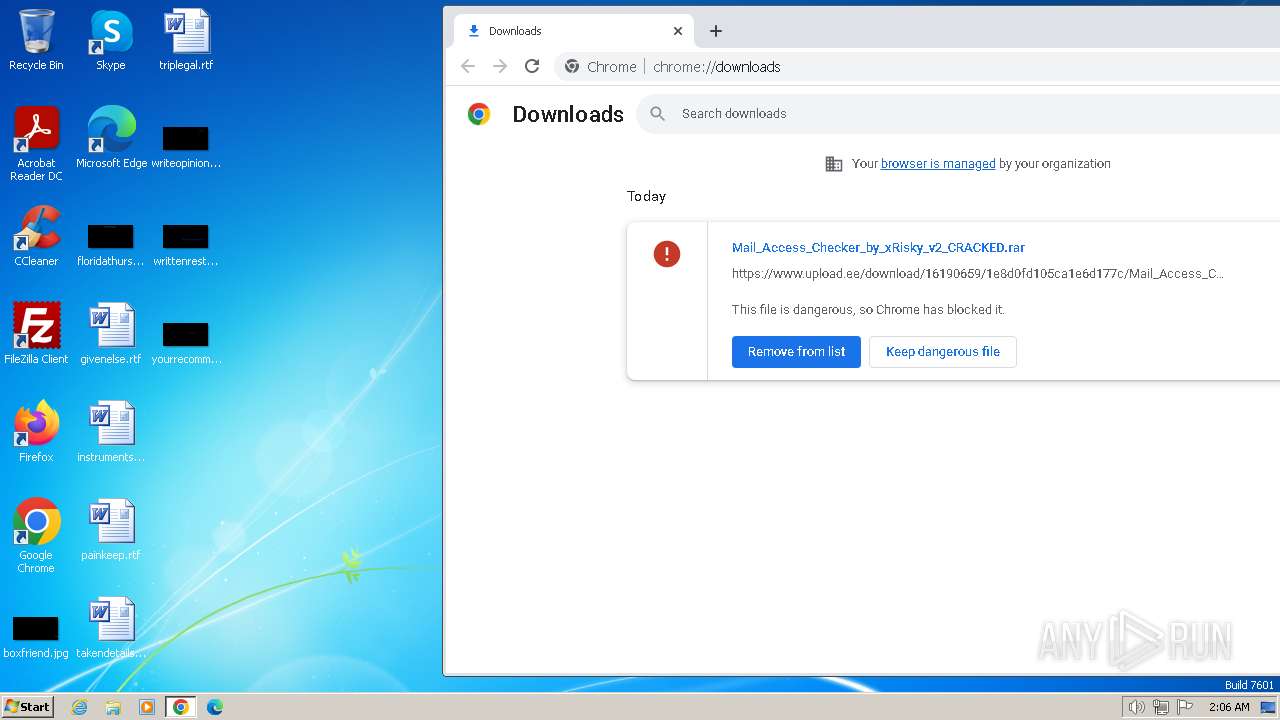Screen dimensions: 1280x720
Task: Open media player taskbar icon
Action: pyautogui.click(x=147, y=707)
